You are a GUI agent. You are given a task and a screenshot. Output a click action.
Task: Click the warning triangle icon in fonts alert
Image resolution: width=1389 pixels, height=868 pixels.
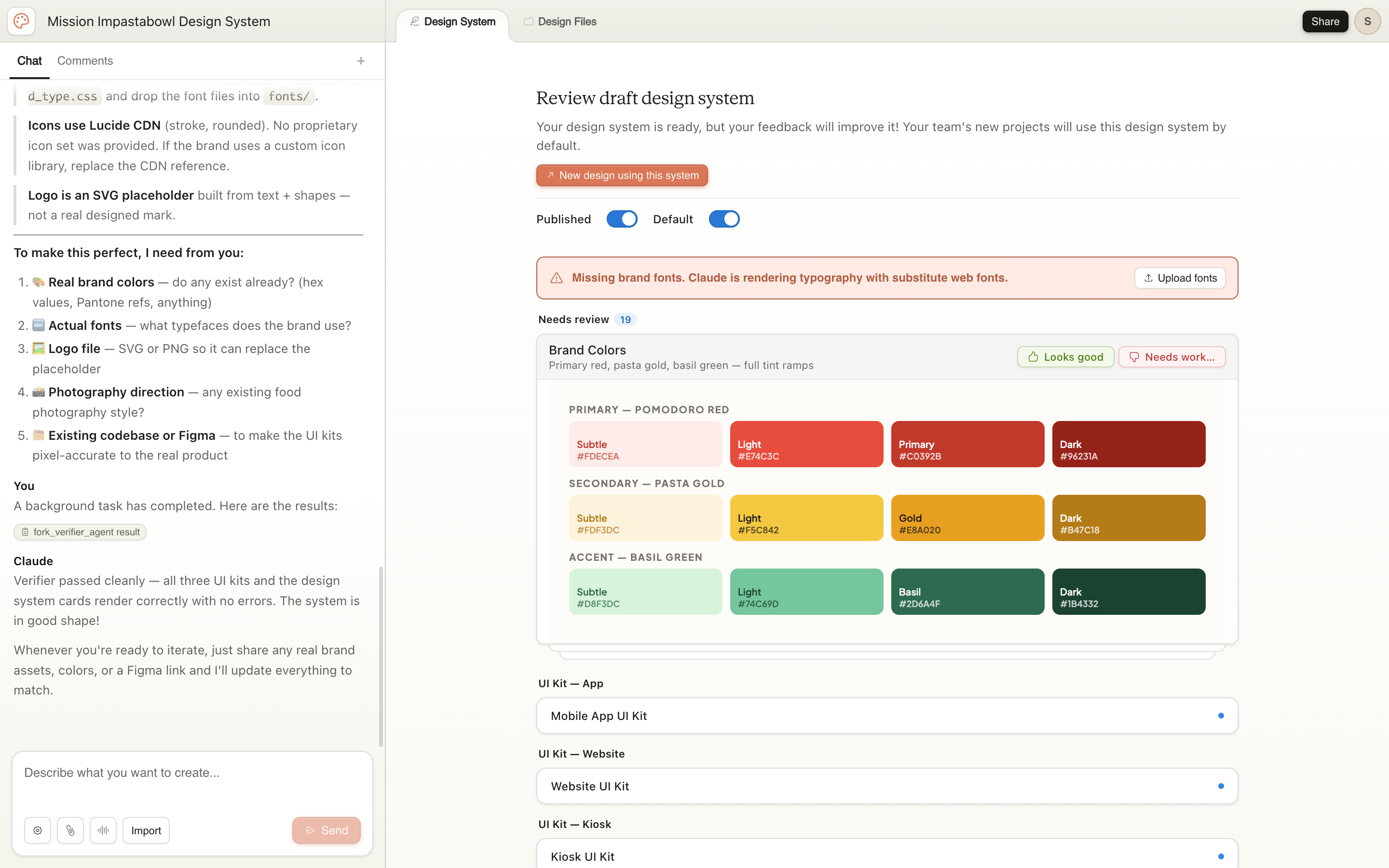coord(556,278)
